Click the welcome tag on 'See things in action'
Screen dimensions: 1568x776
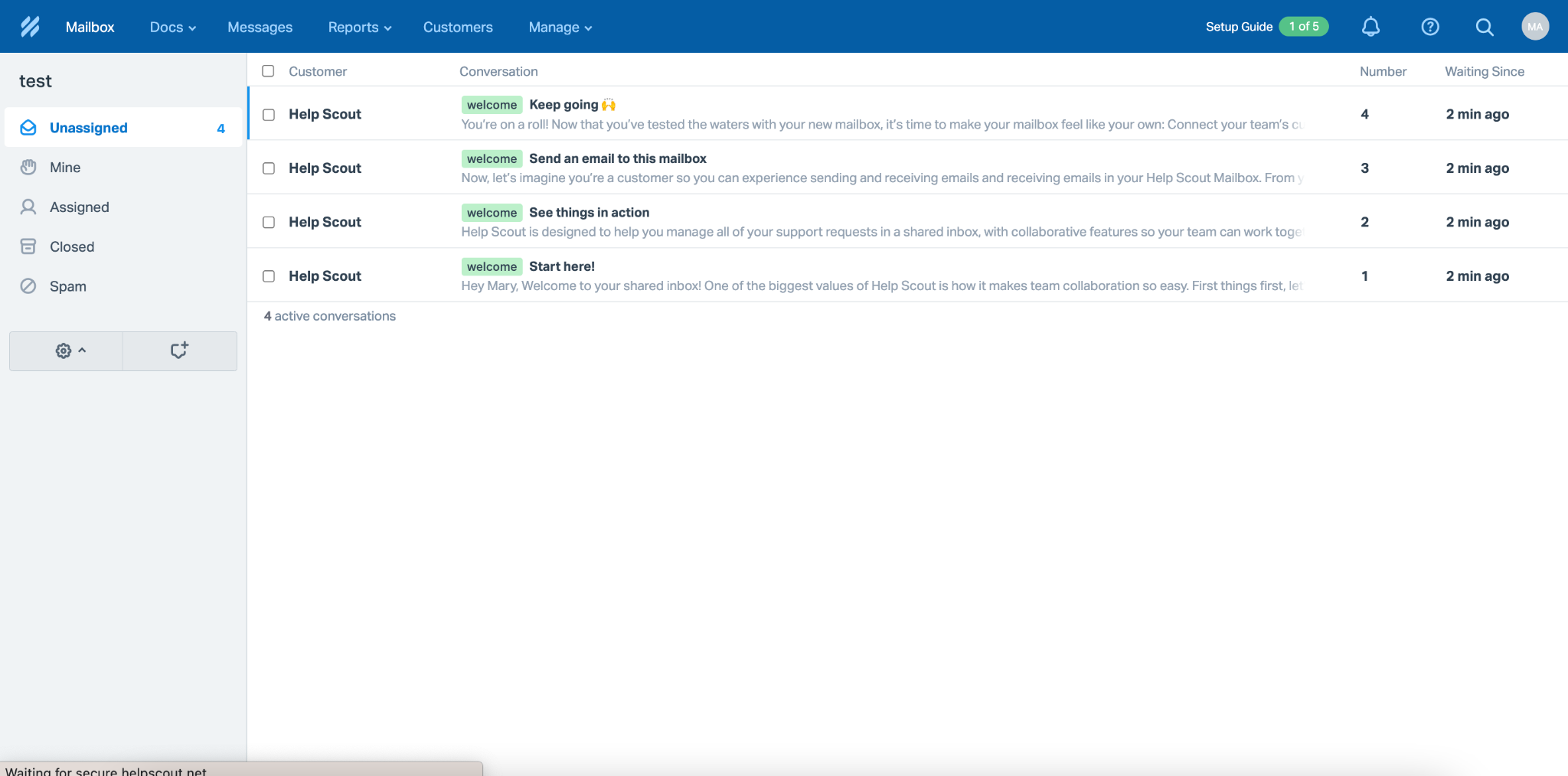(492, 213)
